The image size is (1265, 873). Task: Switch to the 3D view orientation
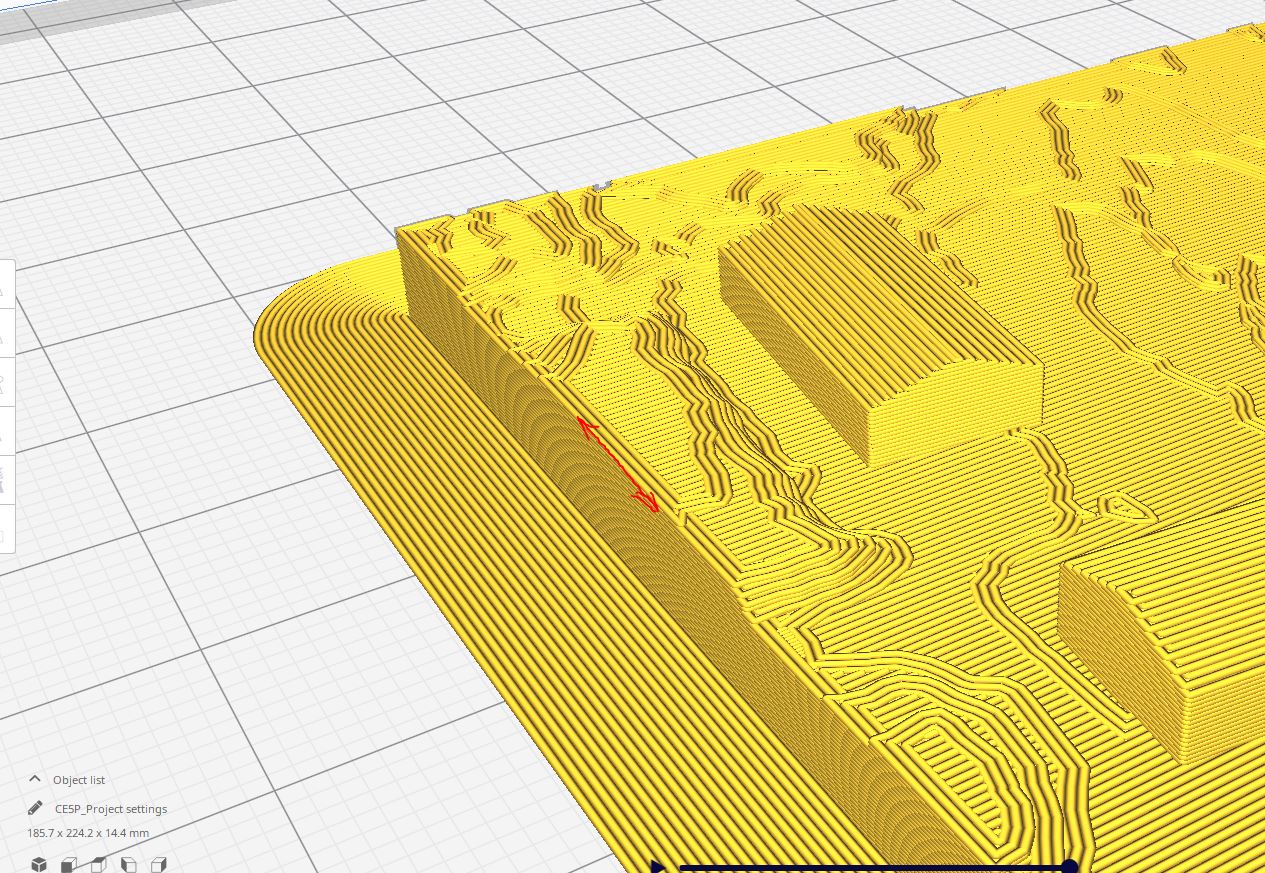38,864
